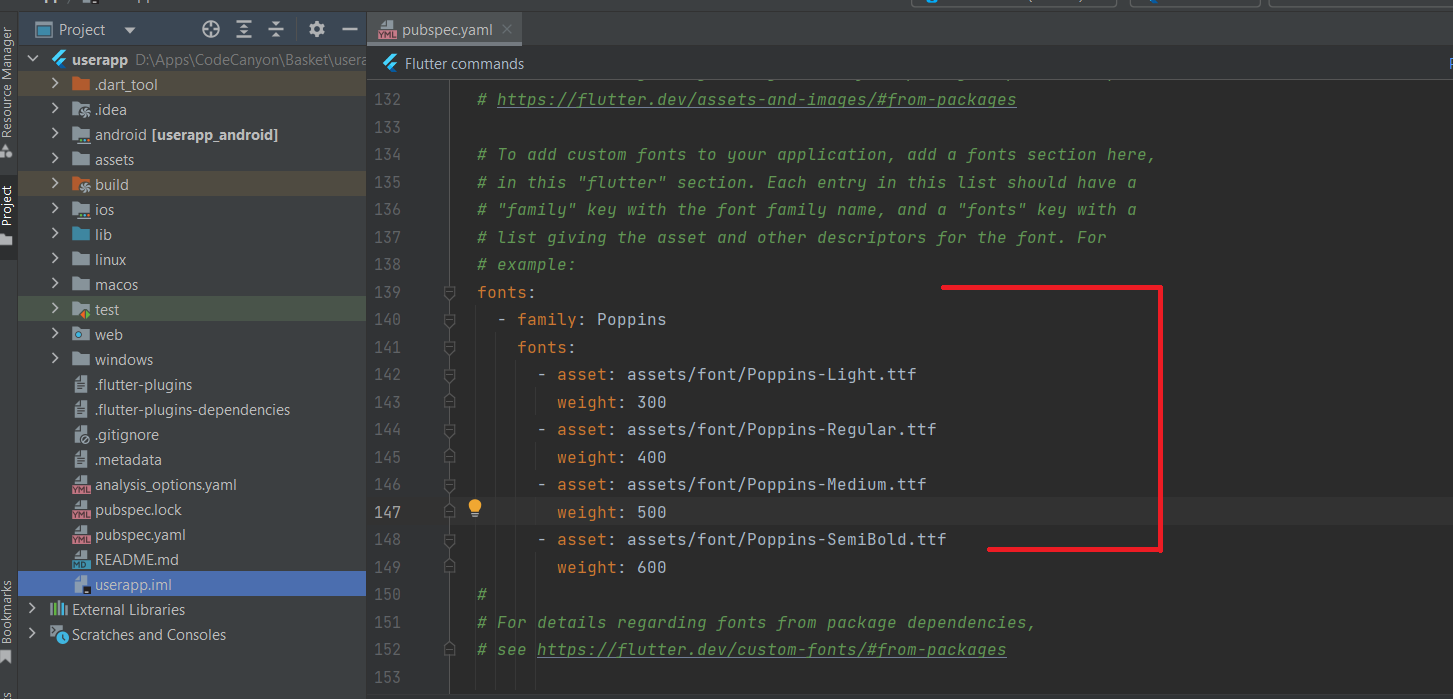Open Project panel settings gear

[x=316, y=29]
